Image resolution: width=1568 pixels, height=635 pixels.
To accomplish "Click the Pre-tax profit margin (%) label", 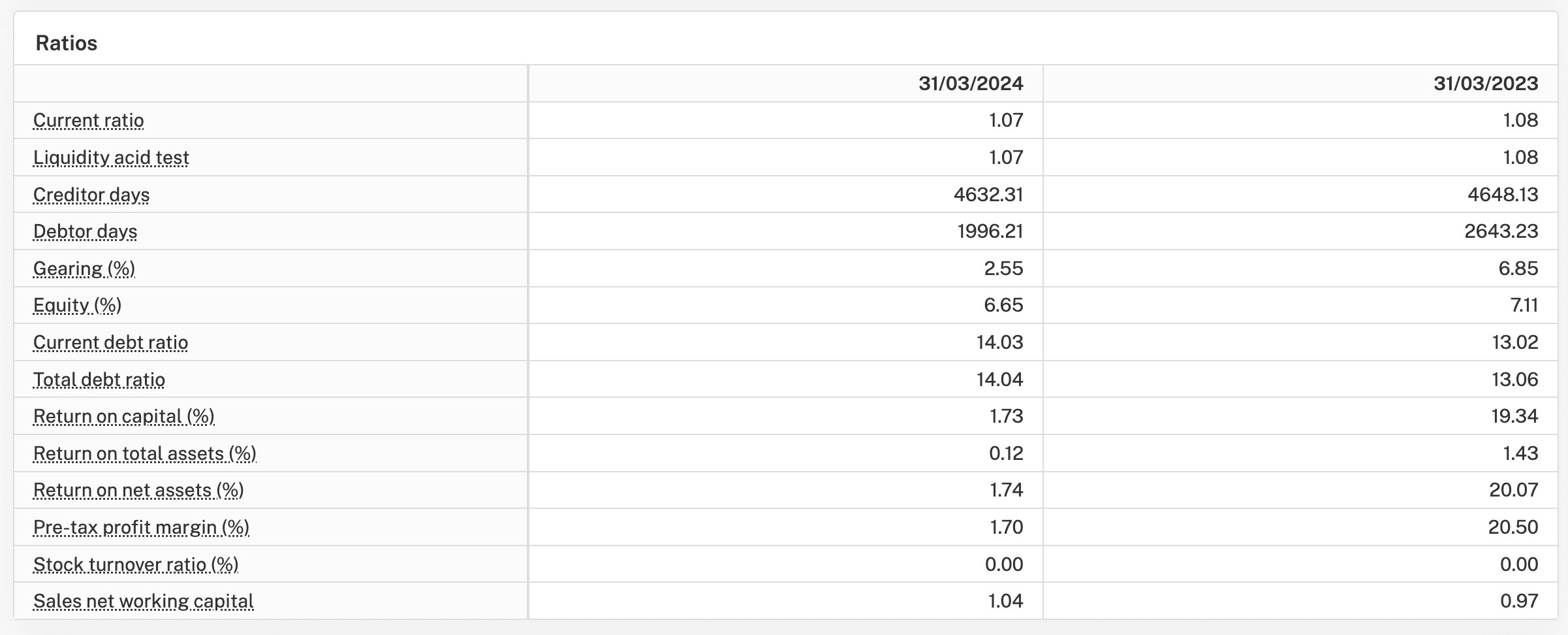I will [x=141, y=528].
